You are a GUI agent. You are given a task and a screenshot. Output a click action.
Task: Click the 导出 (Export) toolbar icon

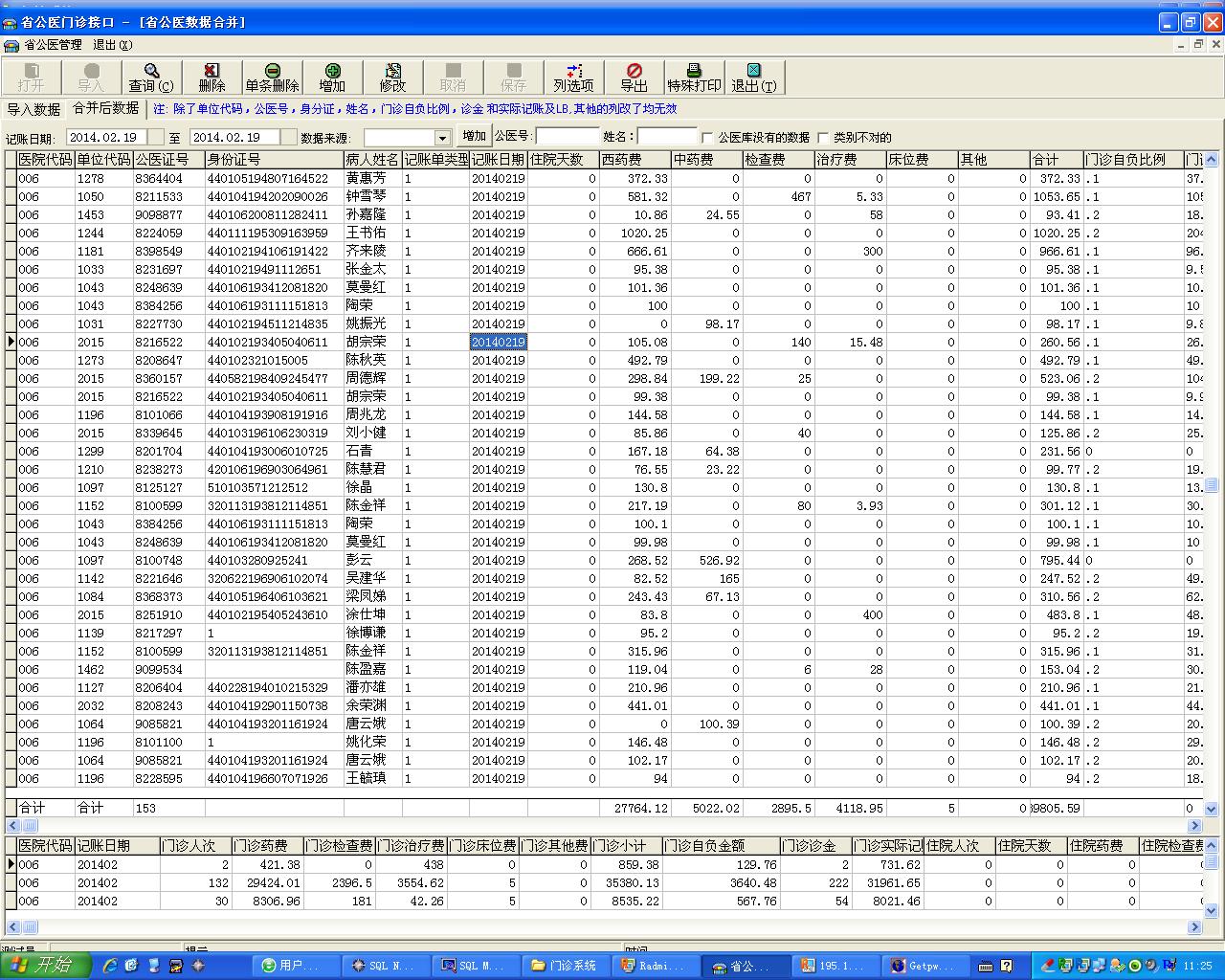(634, 77)
